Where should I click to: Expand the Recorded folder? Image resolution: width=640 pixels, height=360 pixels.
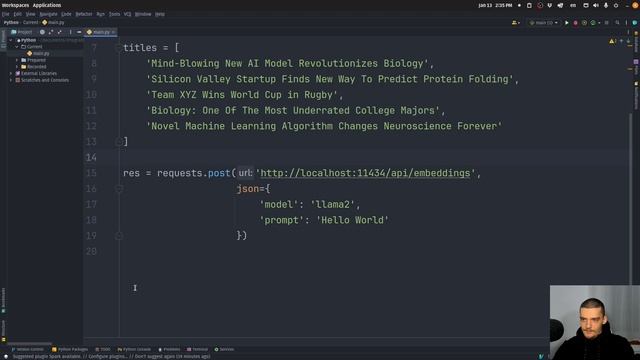point(17,67)
